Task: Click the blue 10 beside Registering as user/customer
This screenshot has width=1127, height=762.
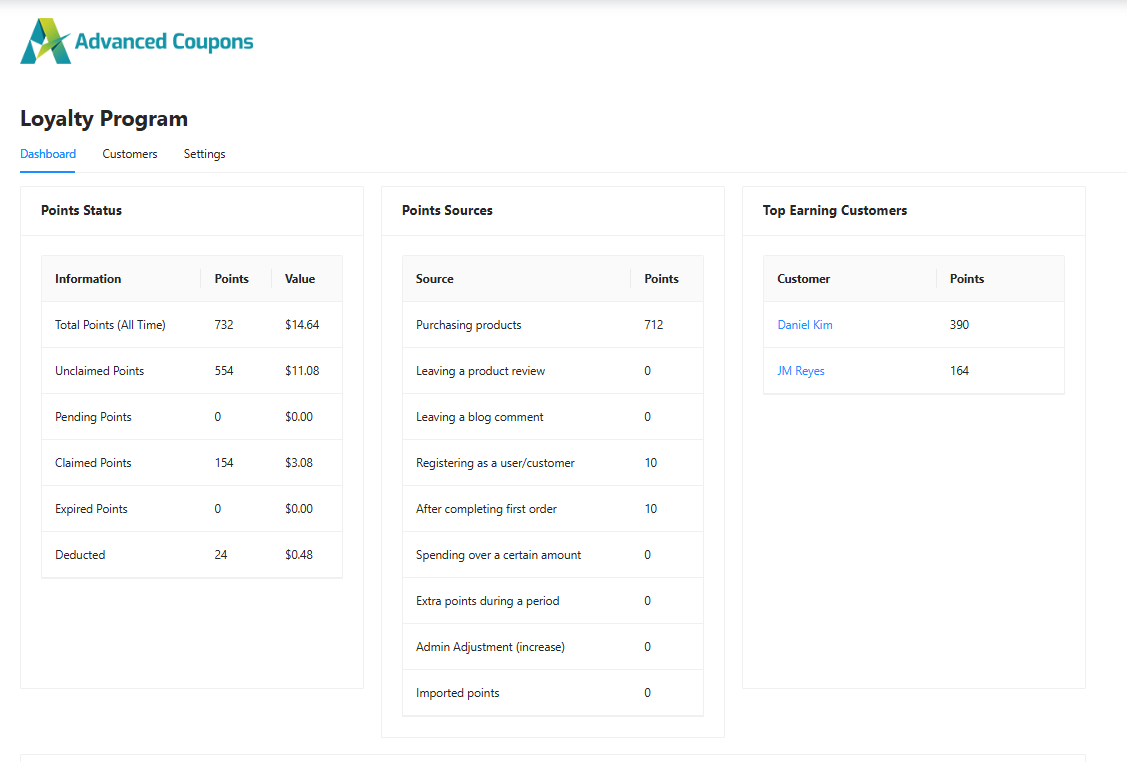Action: point(650,462)
